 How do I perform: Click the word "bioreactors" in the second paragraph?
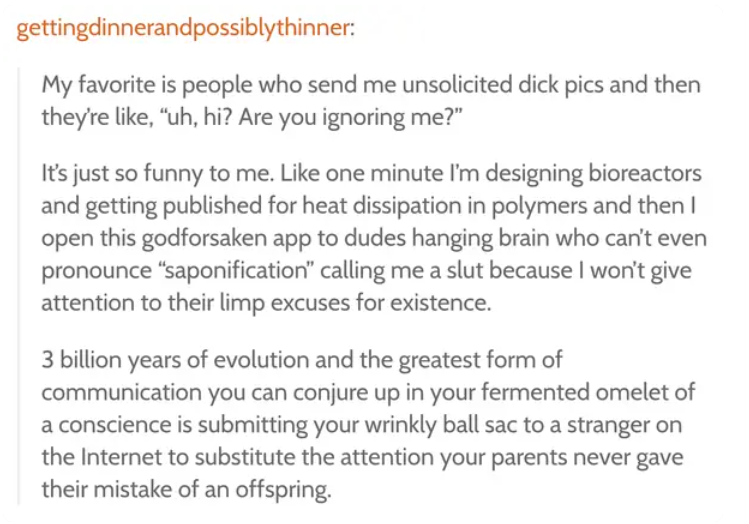click(x=645, y=173)
